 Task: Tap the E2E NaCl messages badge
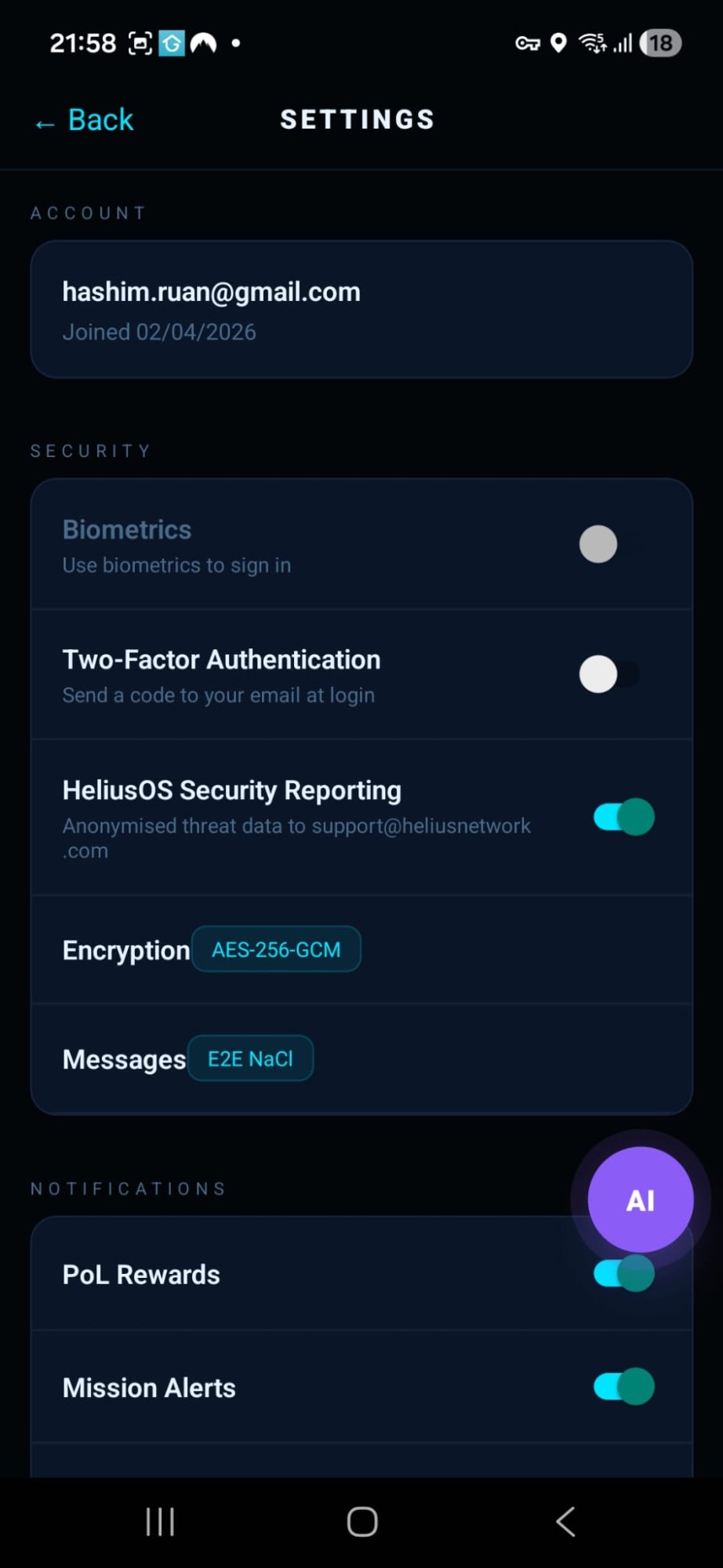tap(250, 1058)
